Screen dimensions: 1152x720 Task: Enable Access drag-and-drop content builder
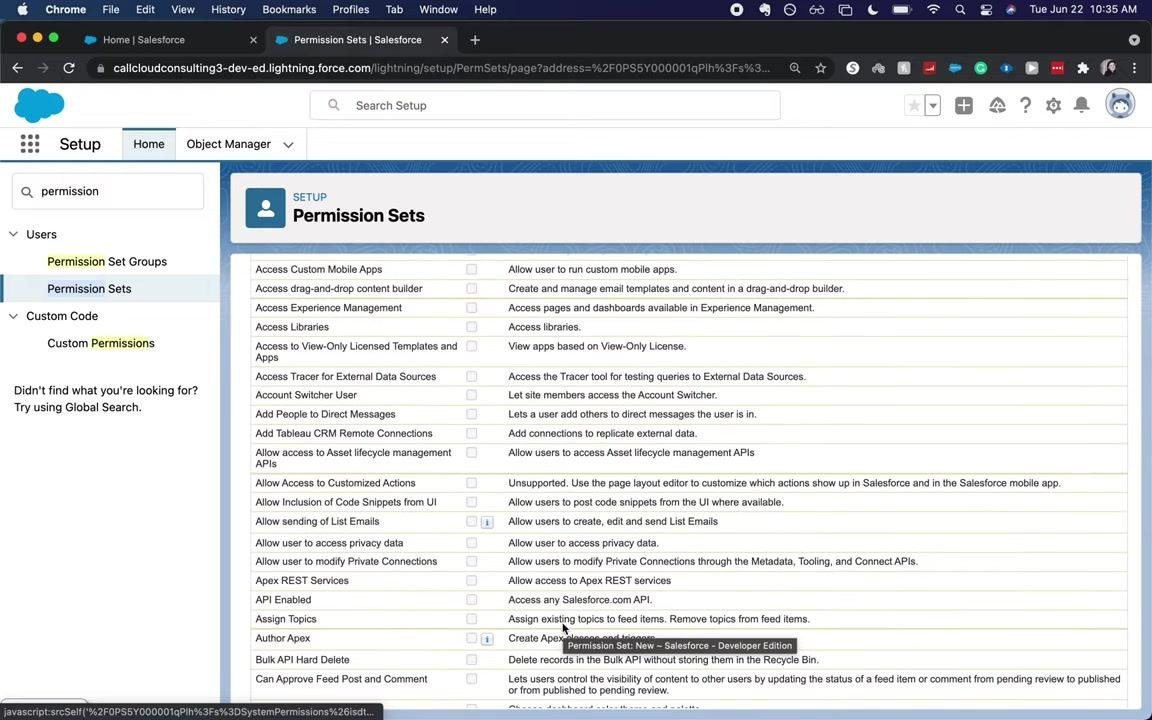tap(472, 289)
